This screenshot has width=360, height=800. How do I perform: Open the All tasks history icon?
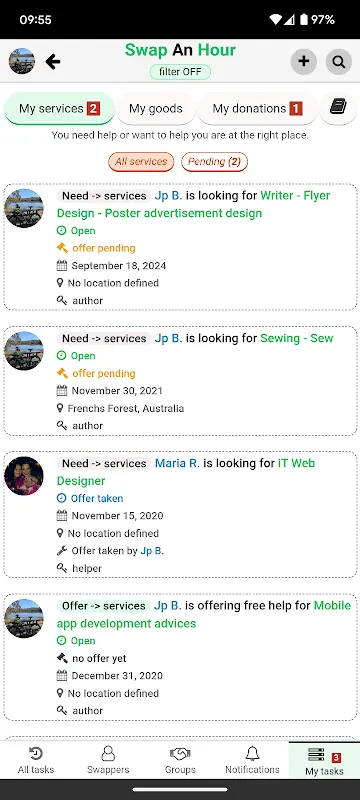36,753
